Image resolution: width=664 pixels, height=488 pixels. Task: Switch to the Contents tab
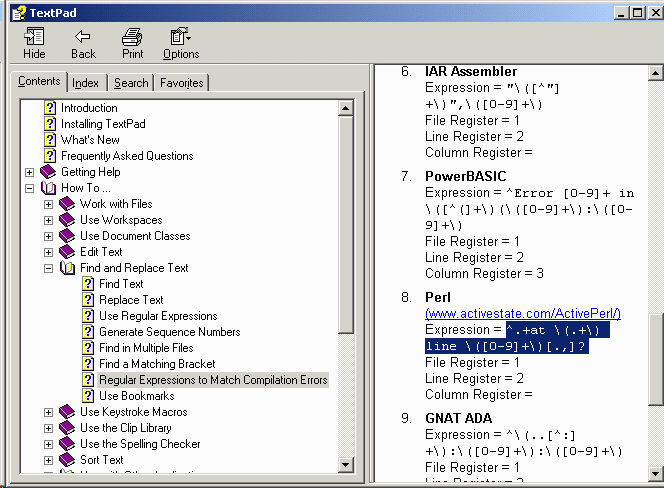click(x=39, y=81)
